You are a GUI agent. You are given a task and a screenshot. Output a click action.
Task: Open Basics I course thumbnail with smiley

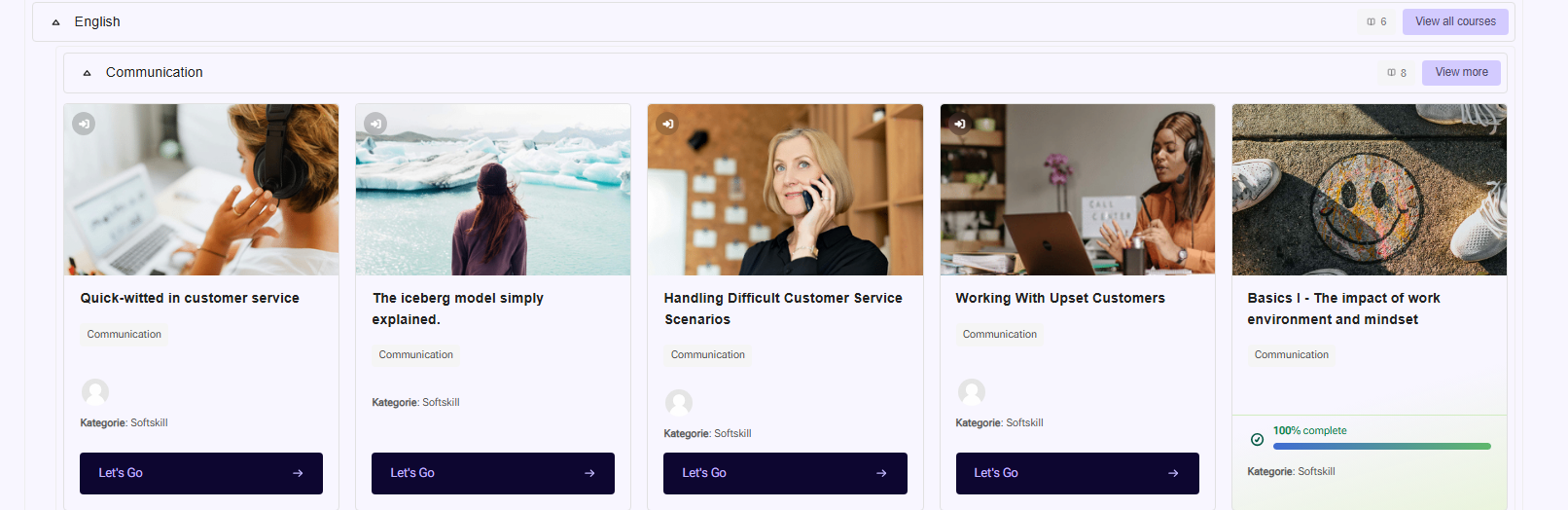1369,190
